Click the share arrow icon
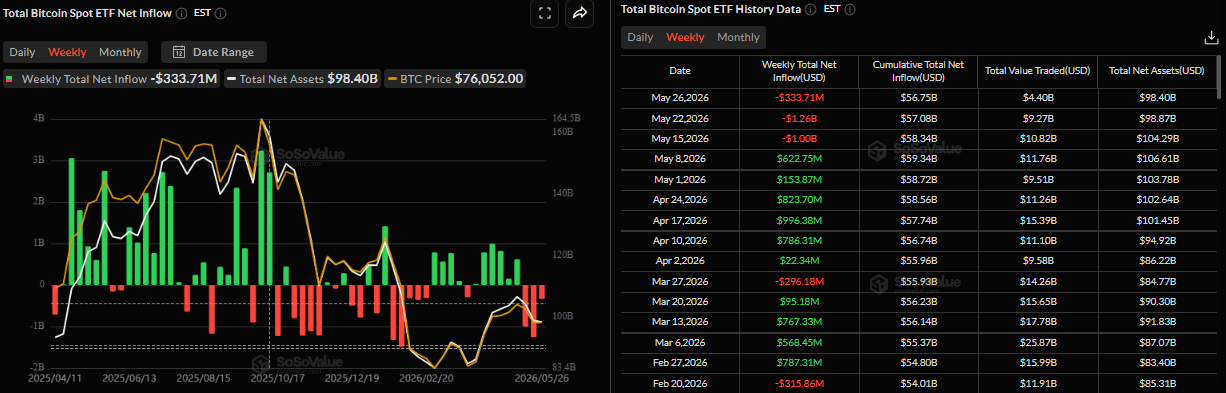Screen dimensions: 1226x393 tap(580, 14)
